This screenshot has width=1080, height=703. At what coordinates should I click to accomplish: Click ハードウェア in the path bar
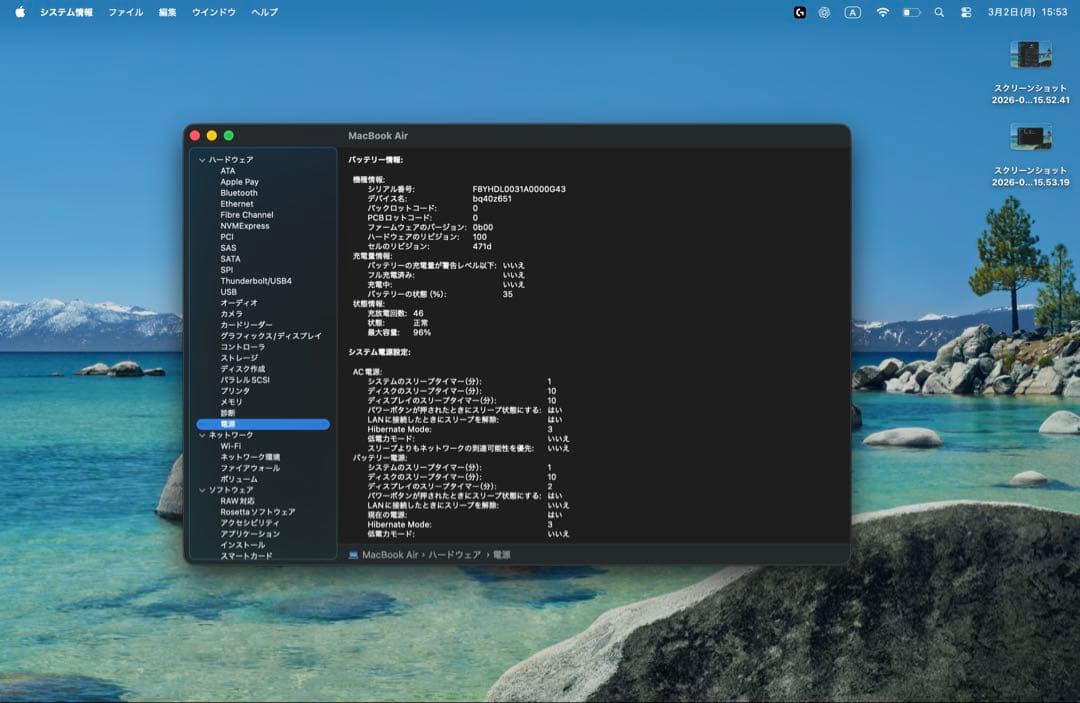pyautogui.click(x=455, y=555)
